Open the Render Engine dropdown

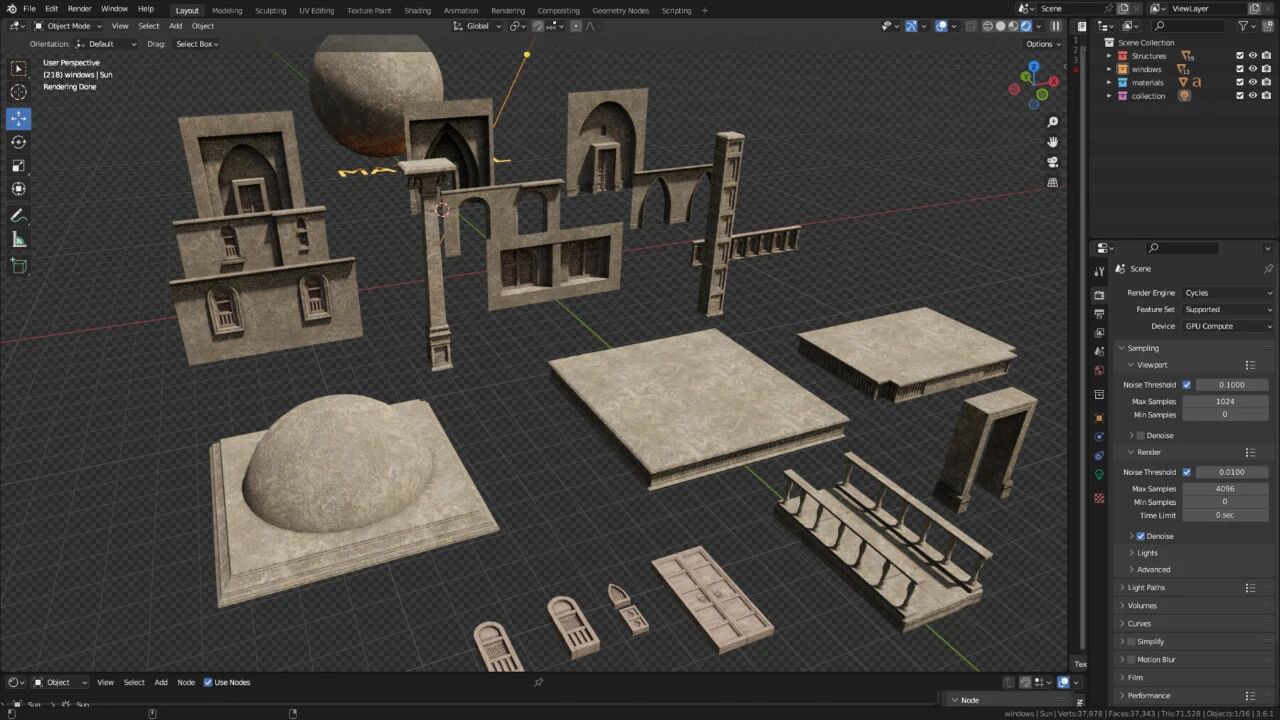[1227, 293]
